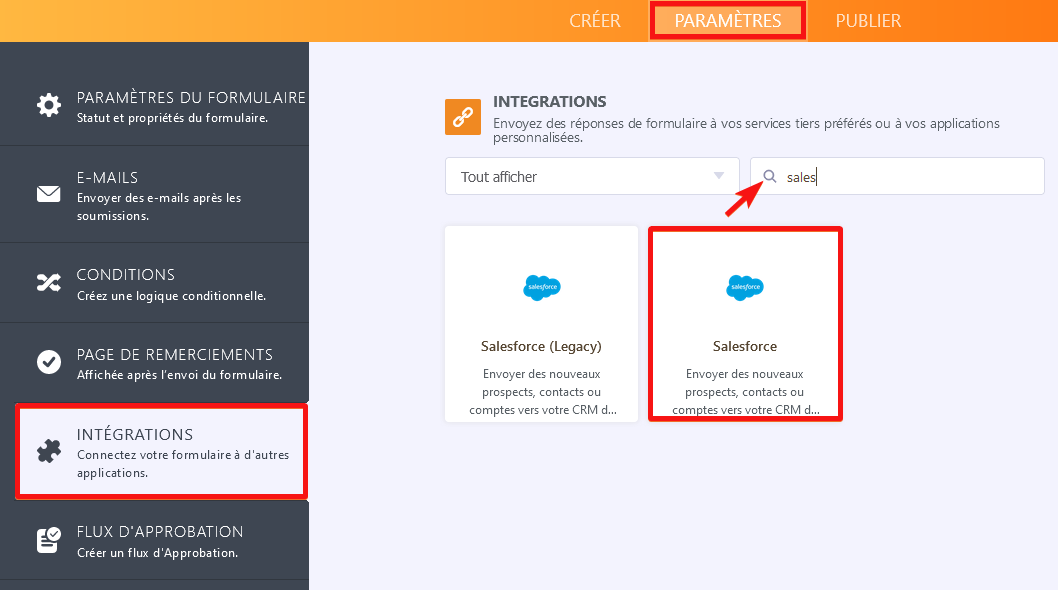This screenshot has height=590, width=1058.
Task: Click the magnifier search icon
Action: point(770,176)
